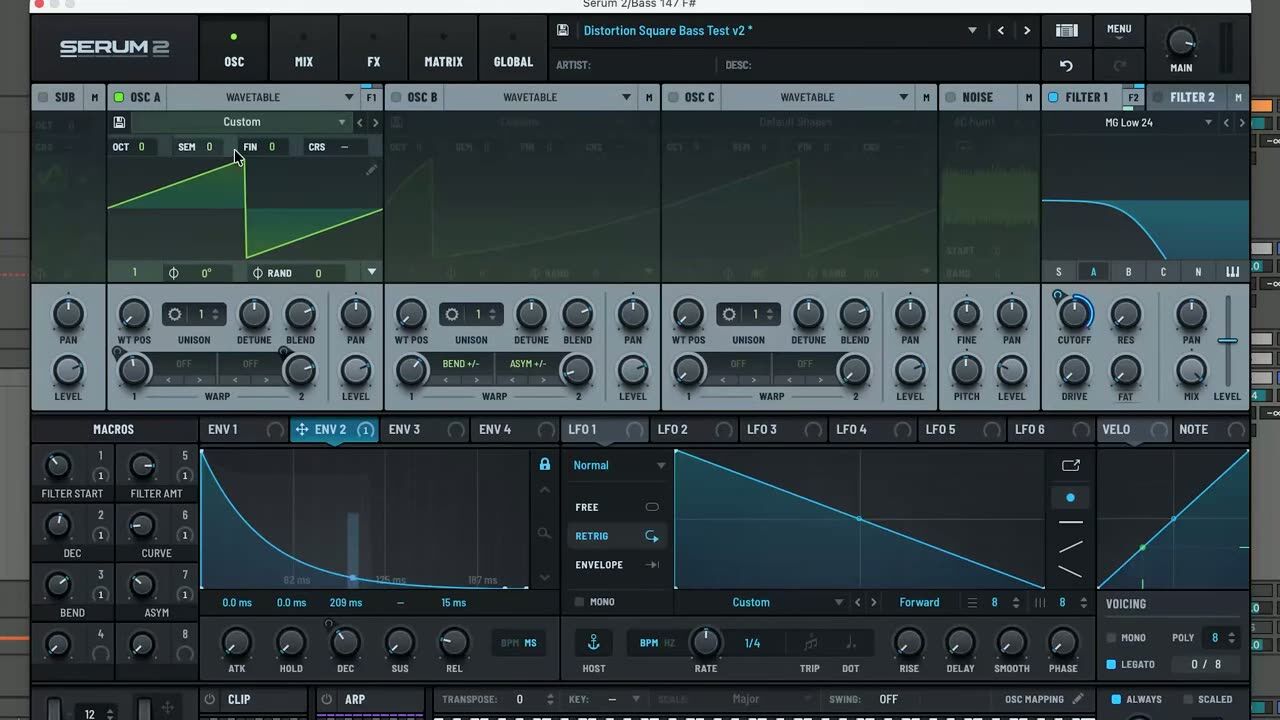Uncheck the LEGATO voicing checkbox

(1111, 664)
